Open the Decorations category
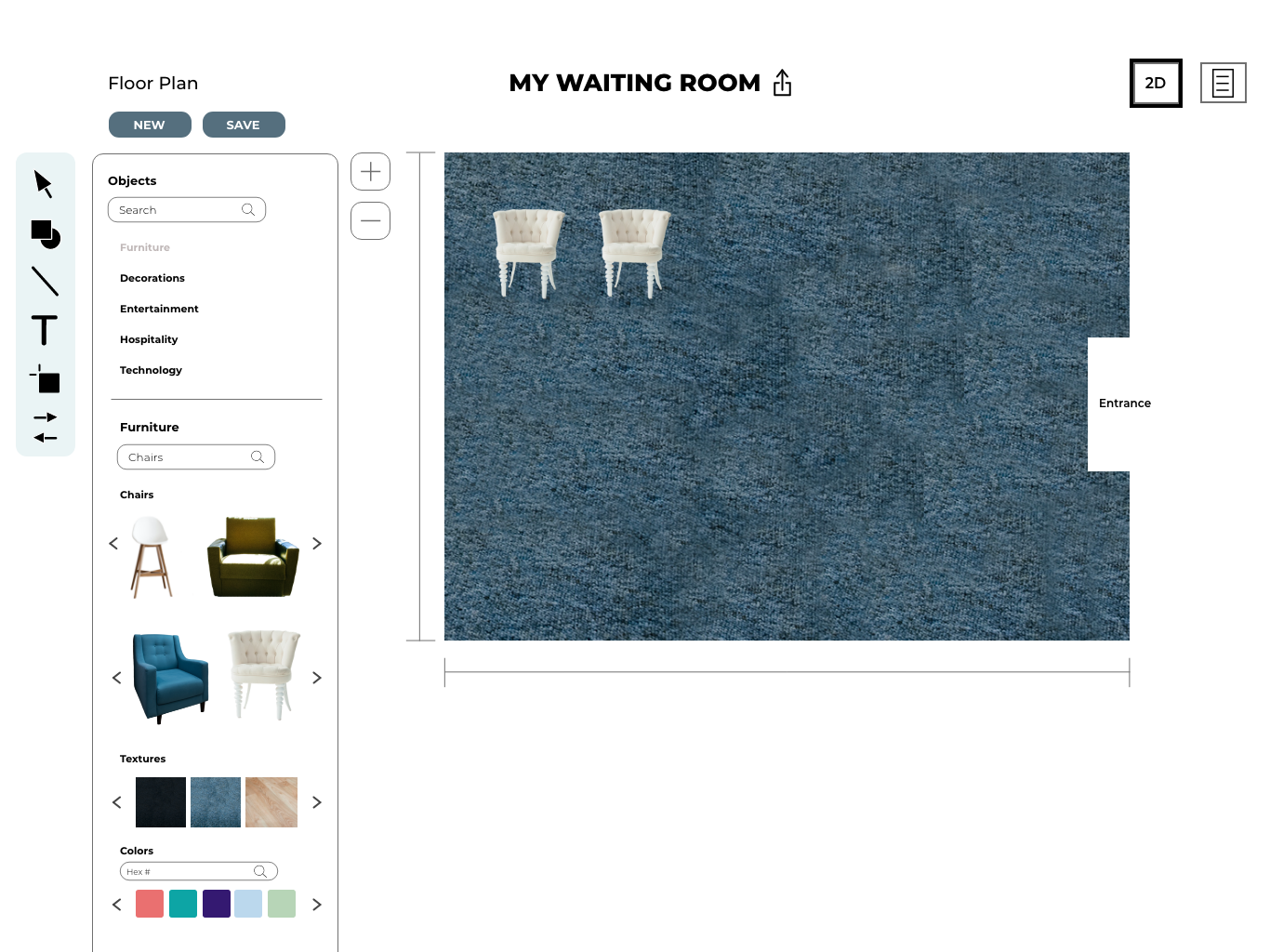 (152, 278)
